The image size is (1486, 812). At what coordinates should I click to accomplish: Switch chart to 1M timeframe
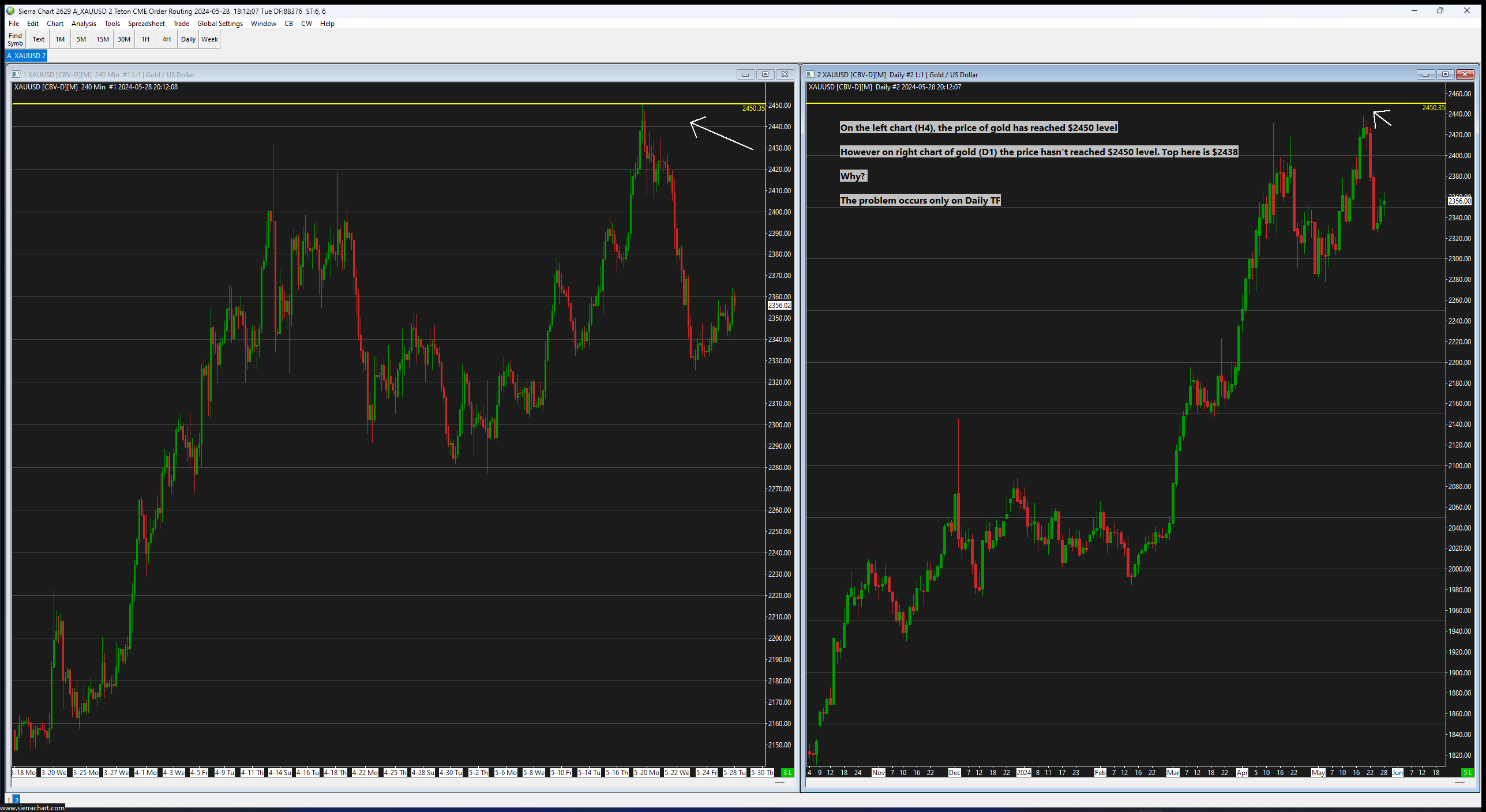[60, 39]
